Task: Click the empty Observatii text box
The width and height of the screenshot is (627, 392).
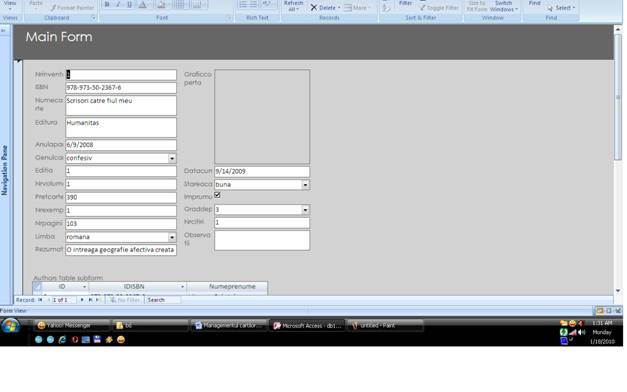Action: [262, 240]
